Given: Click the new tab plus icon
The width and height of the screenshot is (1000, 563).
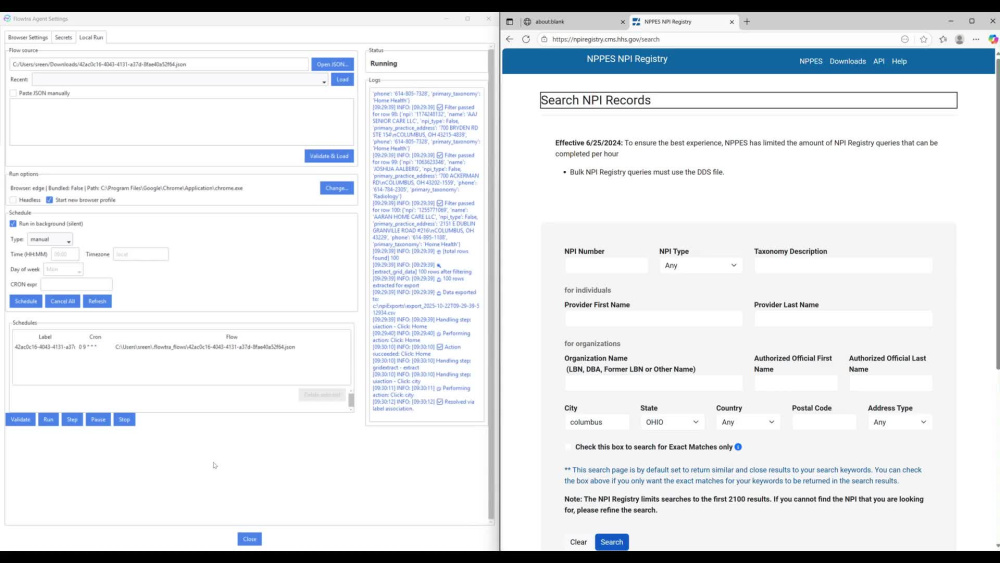Looking at the screenshot, I should point(747,22).
